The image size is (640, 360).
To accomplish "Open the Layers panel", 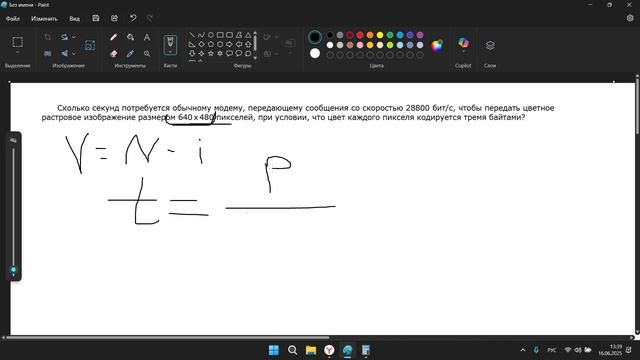I will pos(490,45).
